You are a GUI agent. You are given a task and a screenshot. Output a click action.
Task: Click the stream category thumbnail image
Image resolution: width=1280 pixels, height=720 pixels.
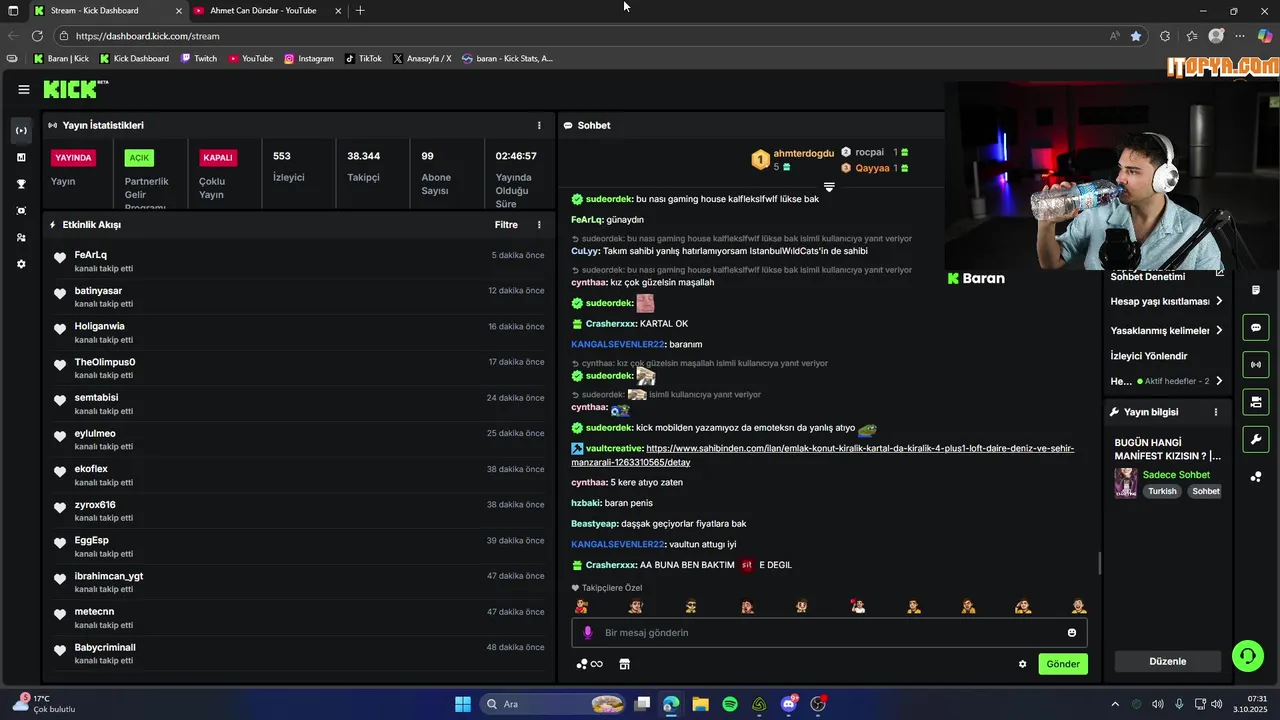pos(1126,483)
